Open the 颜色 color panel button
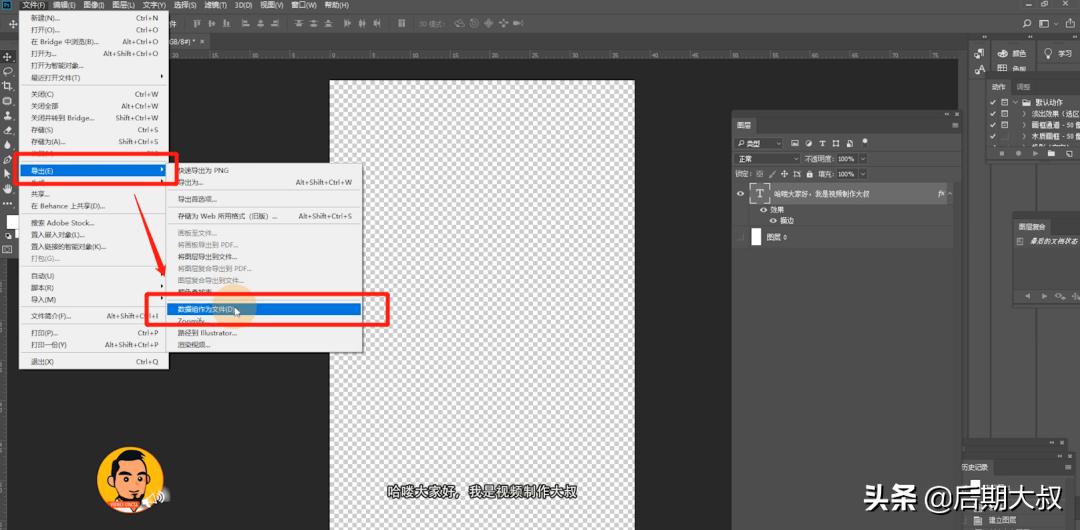Screen dimensions: 1080x530 1012,53
